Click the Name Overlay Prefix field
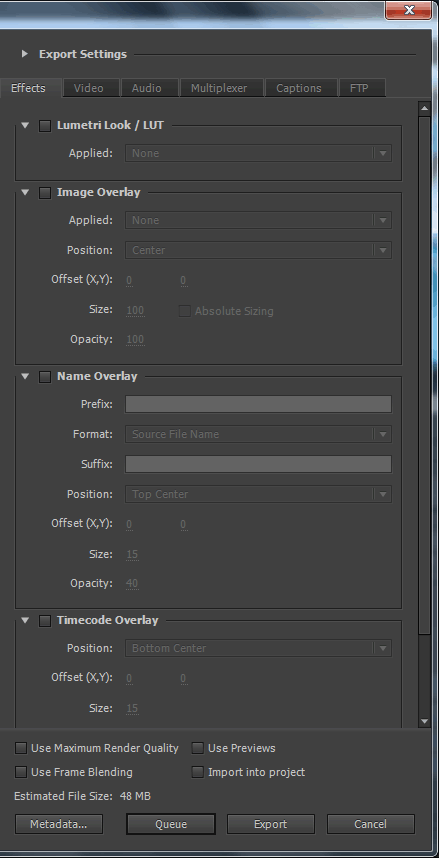 coord(258,404)
